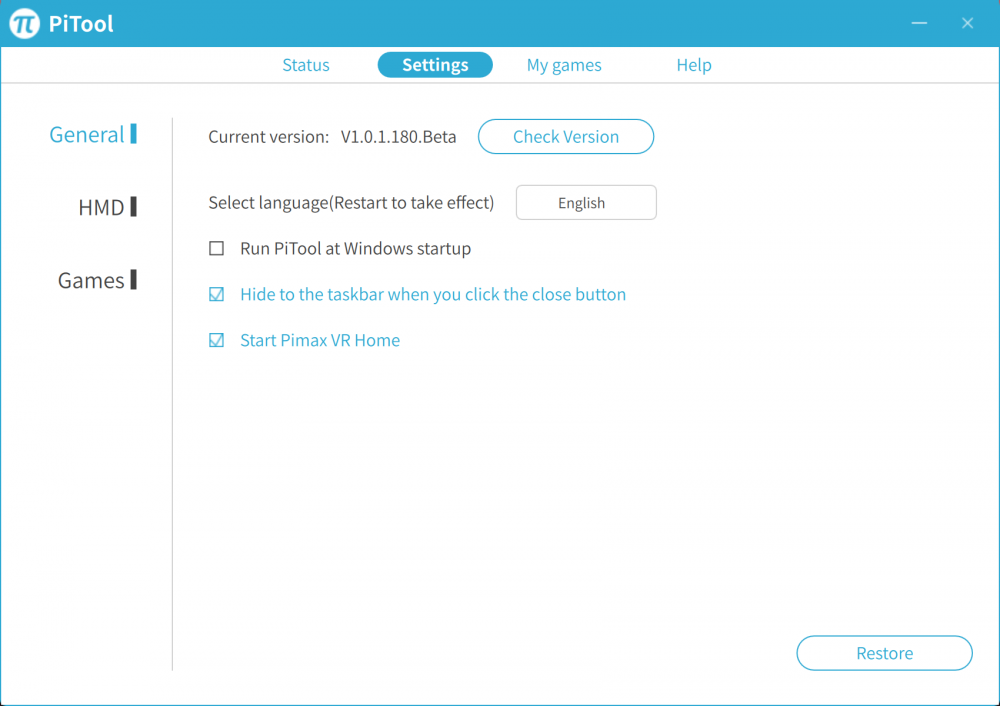Switch to the Status tab

[305, 64]
